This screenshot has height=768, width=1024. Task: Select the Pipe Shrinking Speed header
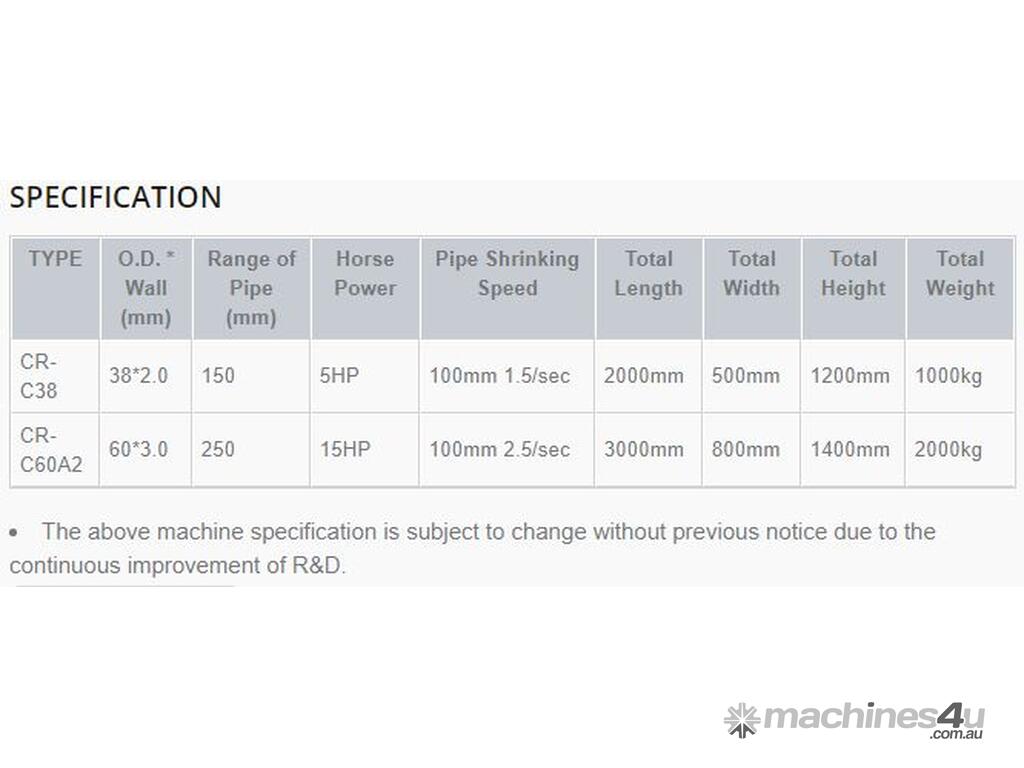[x=507, y=273]
